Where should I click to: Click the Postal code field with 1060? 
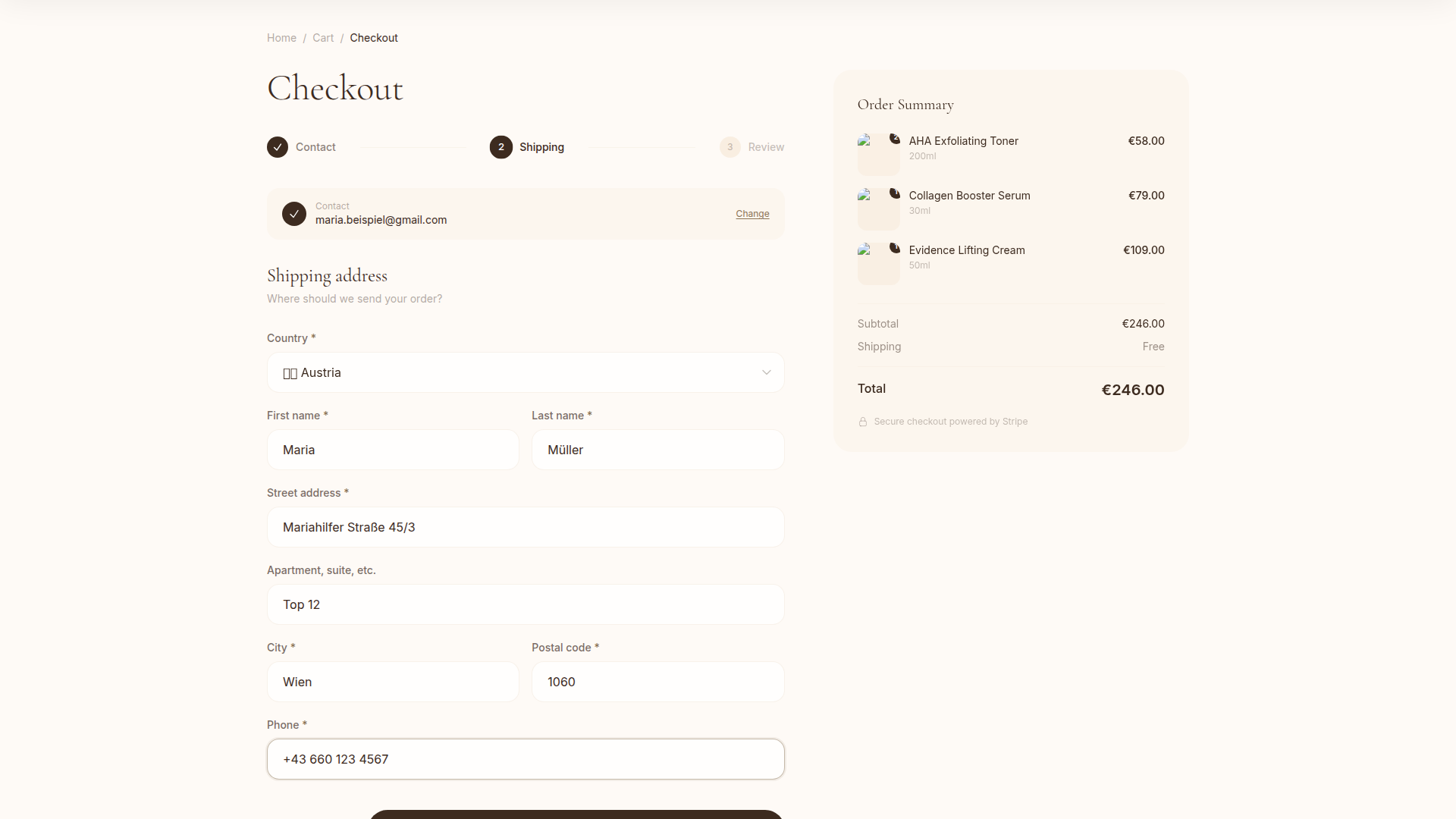[657, 682]
